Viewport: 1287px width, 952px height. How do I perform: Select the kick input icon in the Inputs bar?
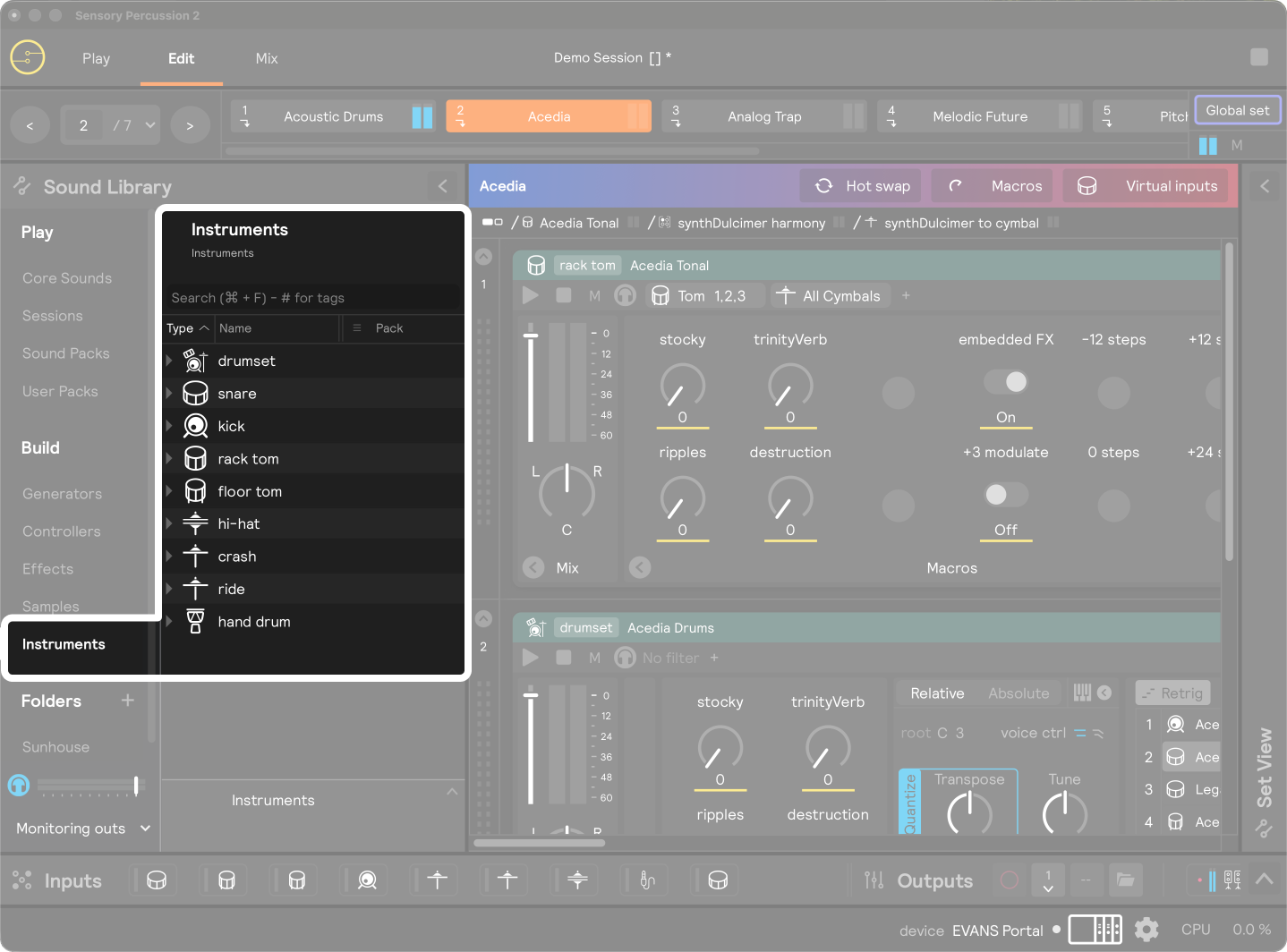(x=367, y=880)
